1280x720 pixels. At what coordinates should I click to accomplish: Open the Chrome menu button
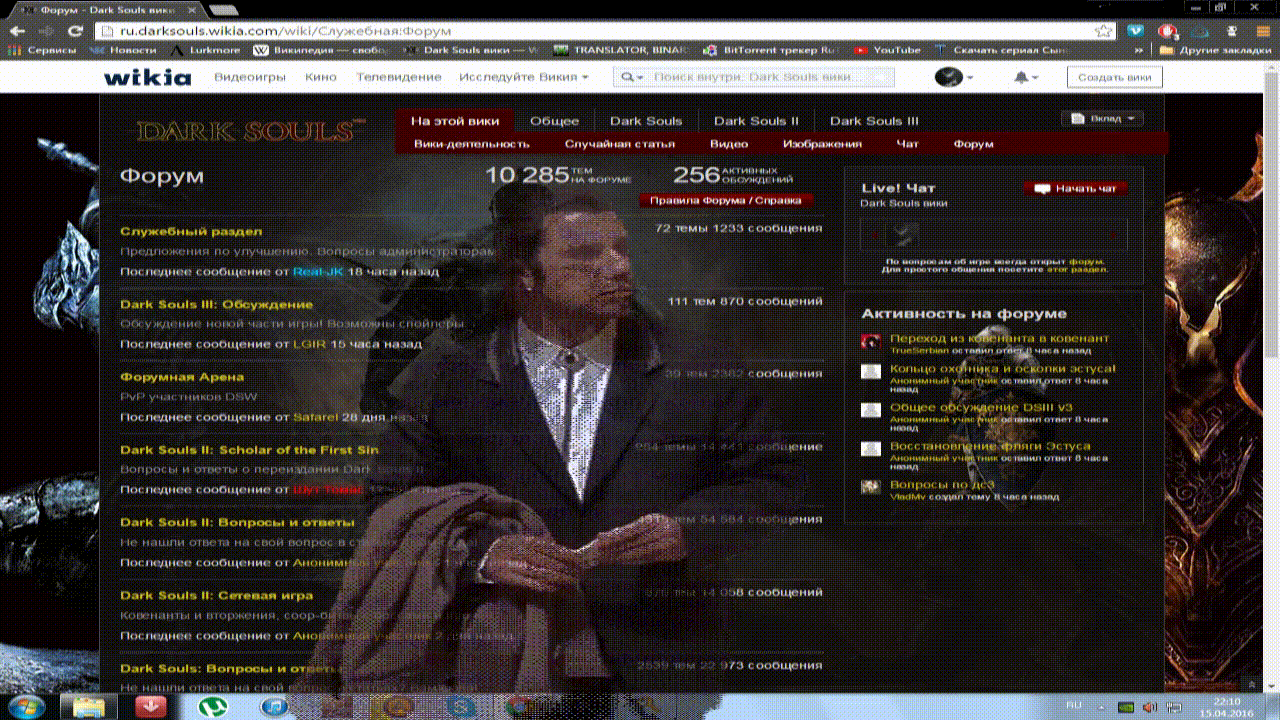coord(1262,31)
